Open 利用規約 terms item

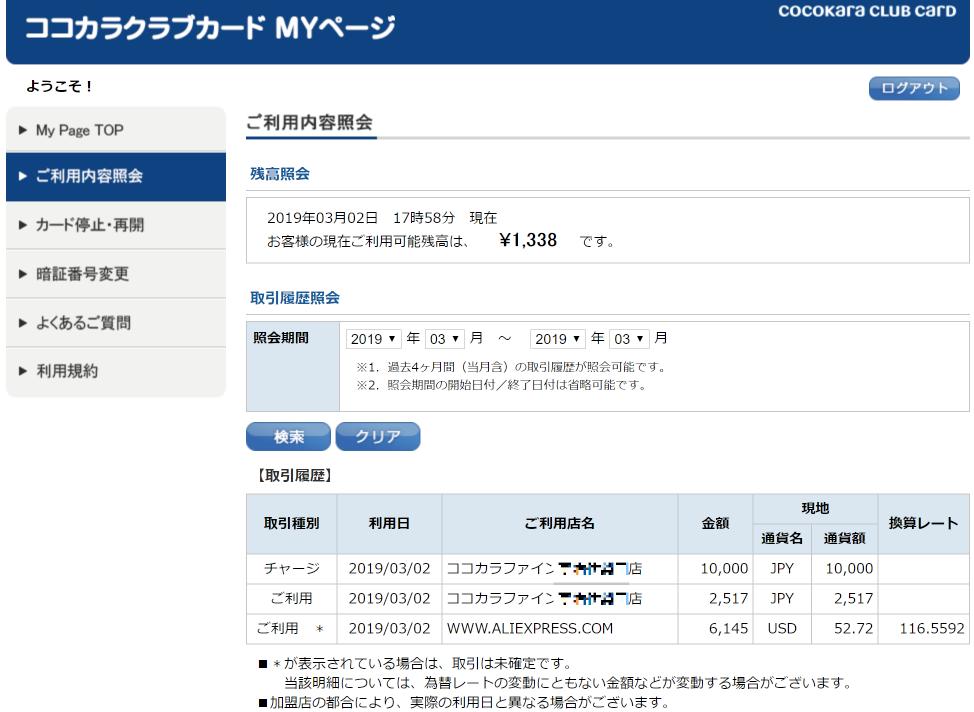(116, 372)
